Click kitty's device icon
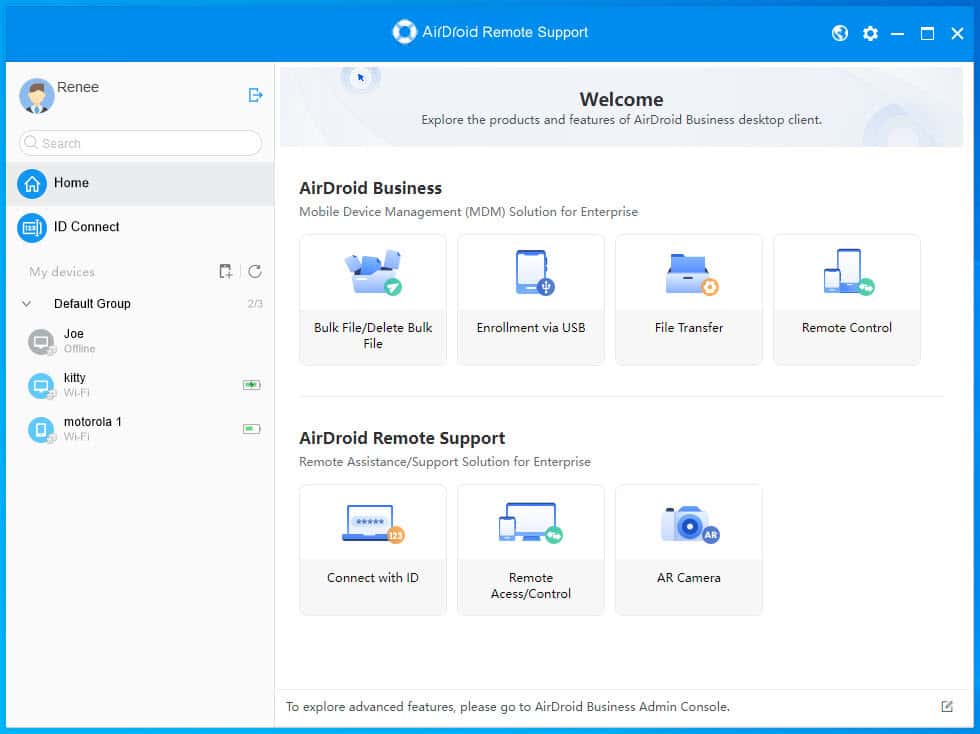 pyautogui.click(x=41, y=386)
